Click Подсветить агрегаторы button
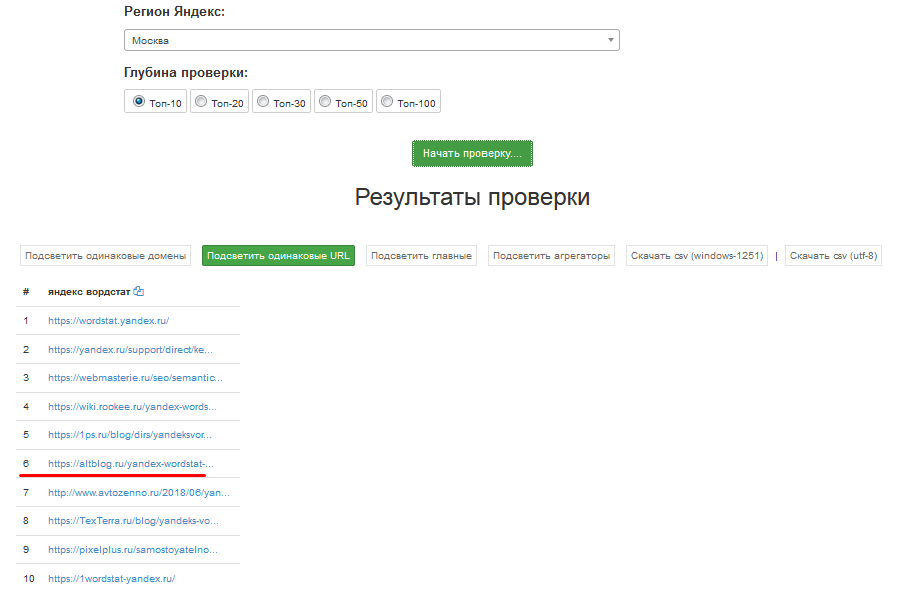Viewport: 899px width, 613px height. (x=551, y=256)
